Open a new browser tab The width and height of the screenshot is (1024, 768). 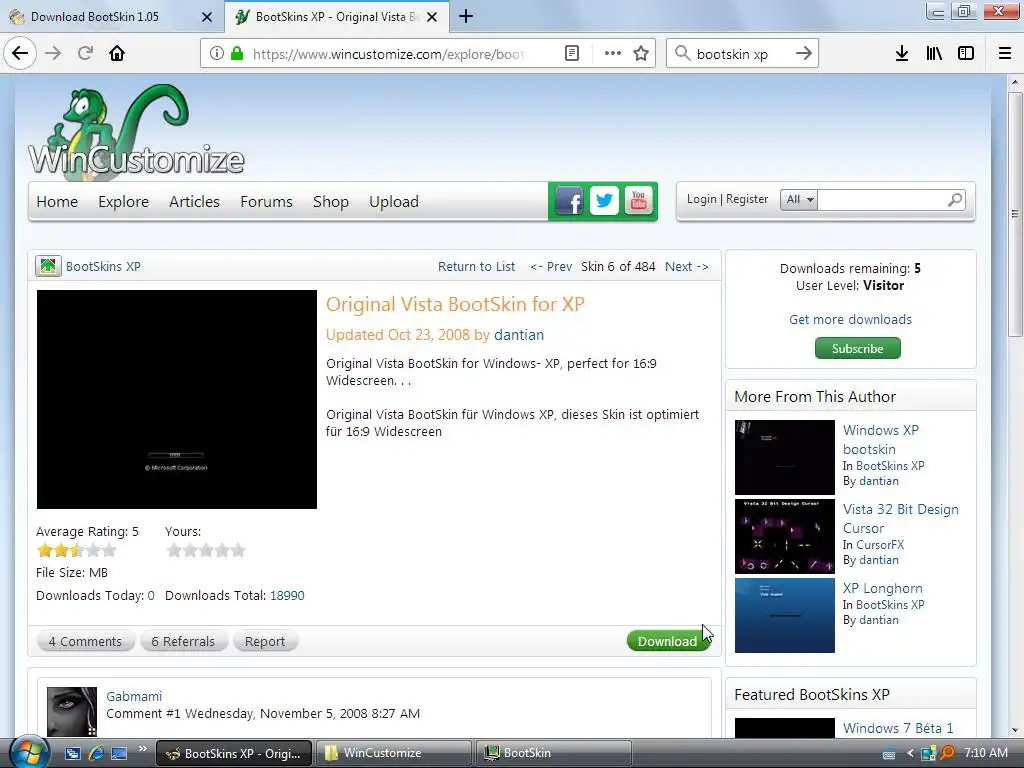(466, 16)
